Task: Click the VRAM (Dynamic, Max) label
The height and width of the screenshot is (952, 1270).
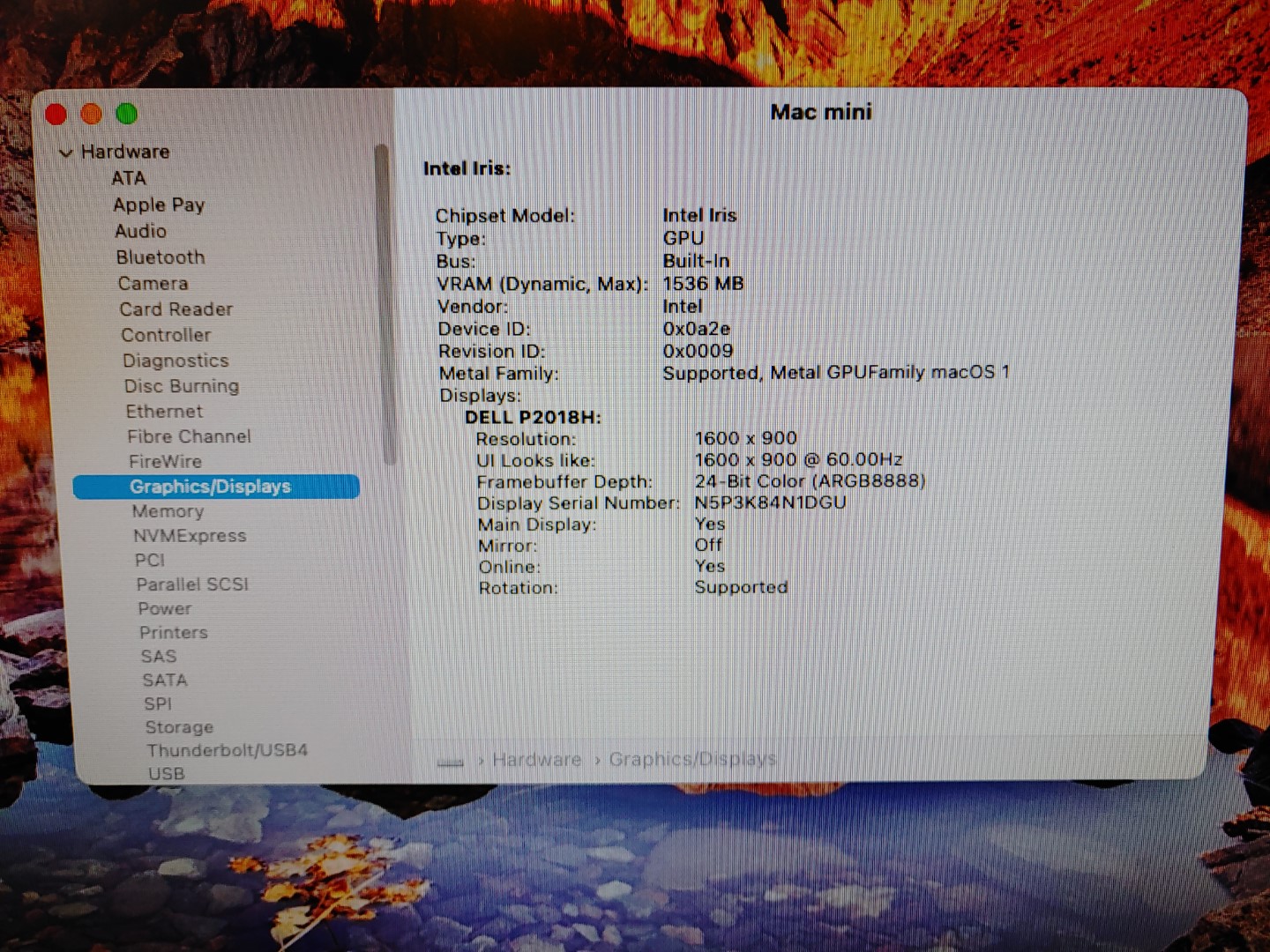Action: coord(542,284)
